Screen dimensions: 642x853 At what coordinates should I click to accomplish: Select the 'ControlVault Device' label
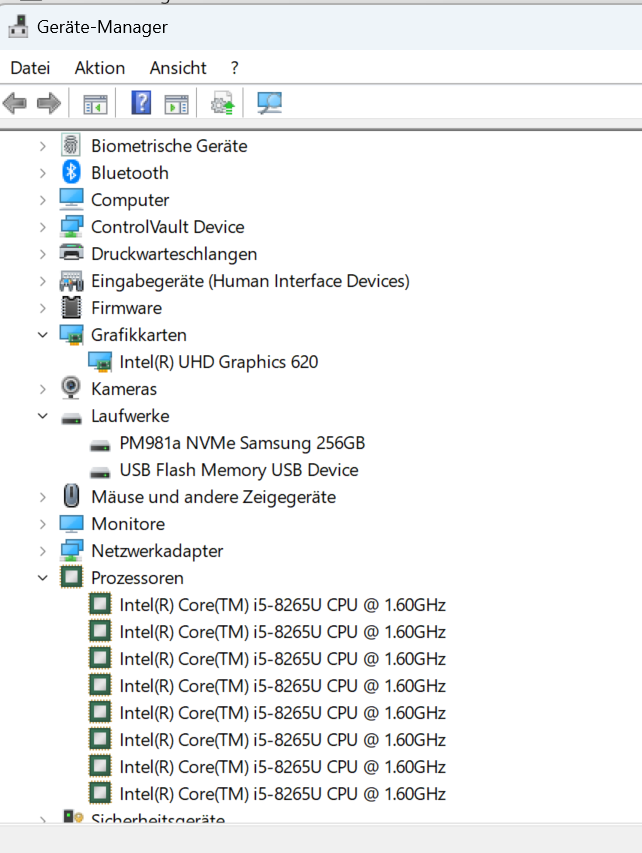[x=168, y=227]
